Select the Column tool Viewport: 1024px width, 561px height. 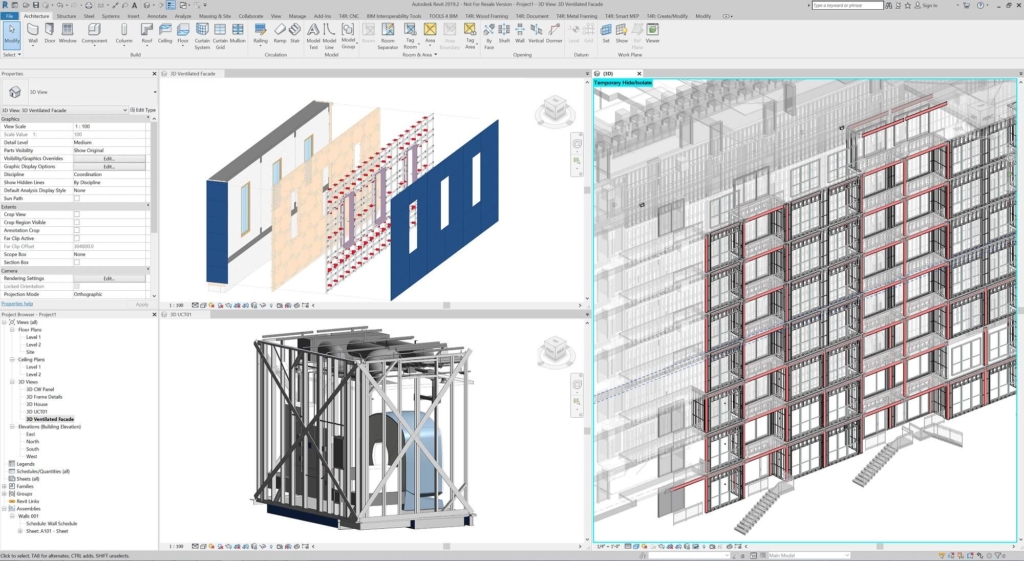[x=124, y=33]
